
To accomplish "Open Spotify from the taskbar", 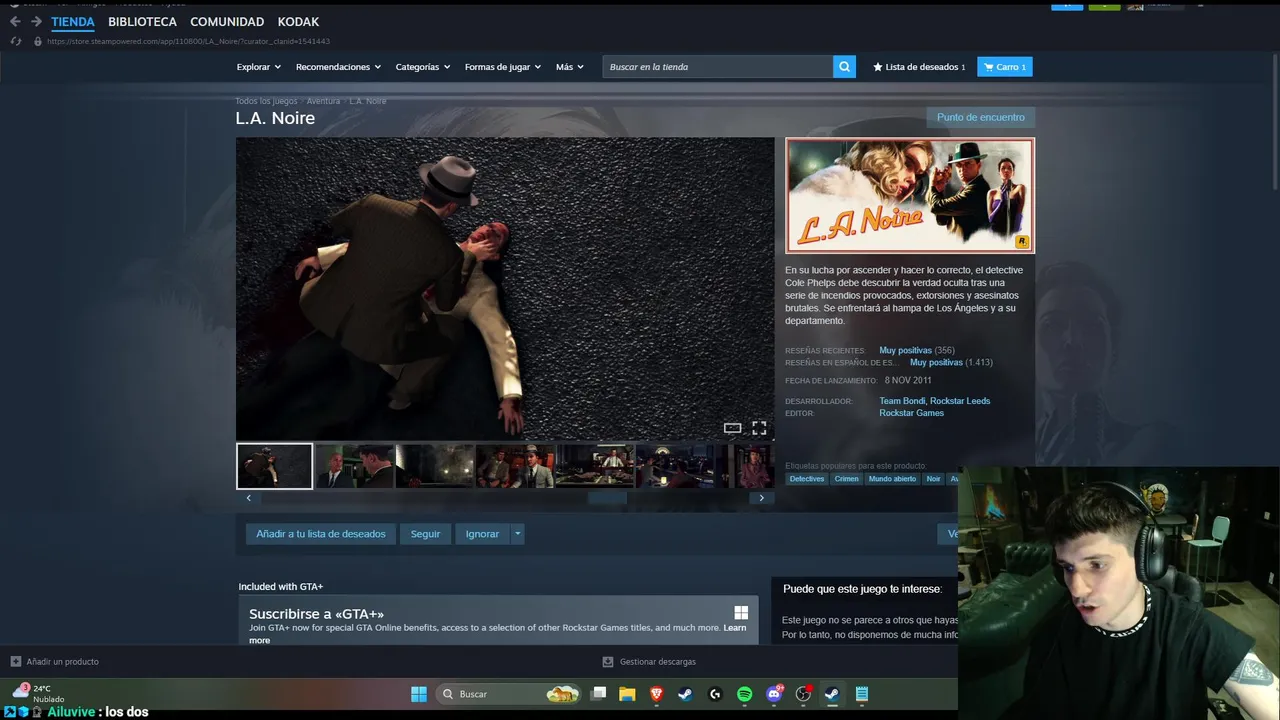I will tap(745, 694).
